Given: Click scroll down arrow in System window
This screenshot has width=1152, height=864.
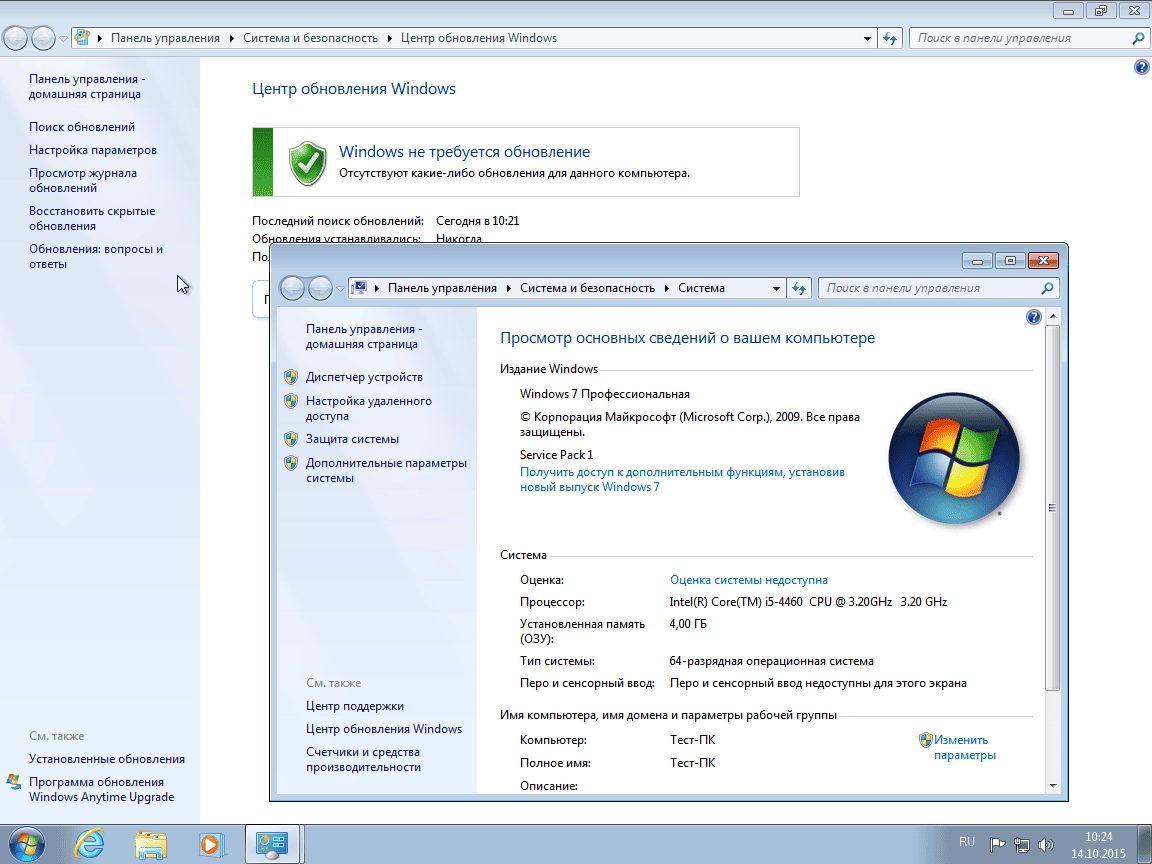Looking at the screenshot, I should coord(1053,785).
